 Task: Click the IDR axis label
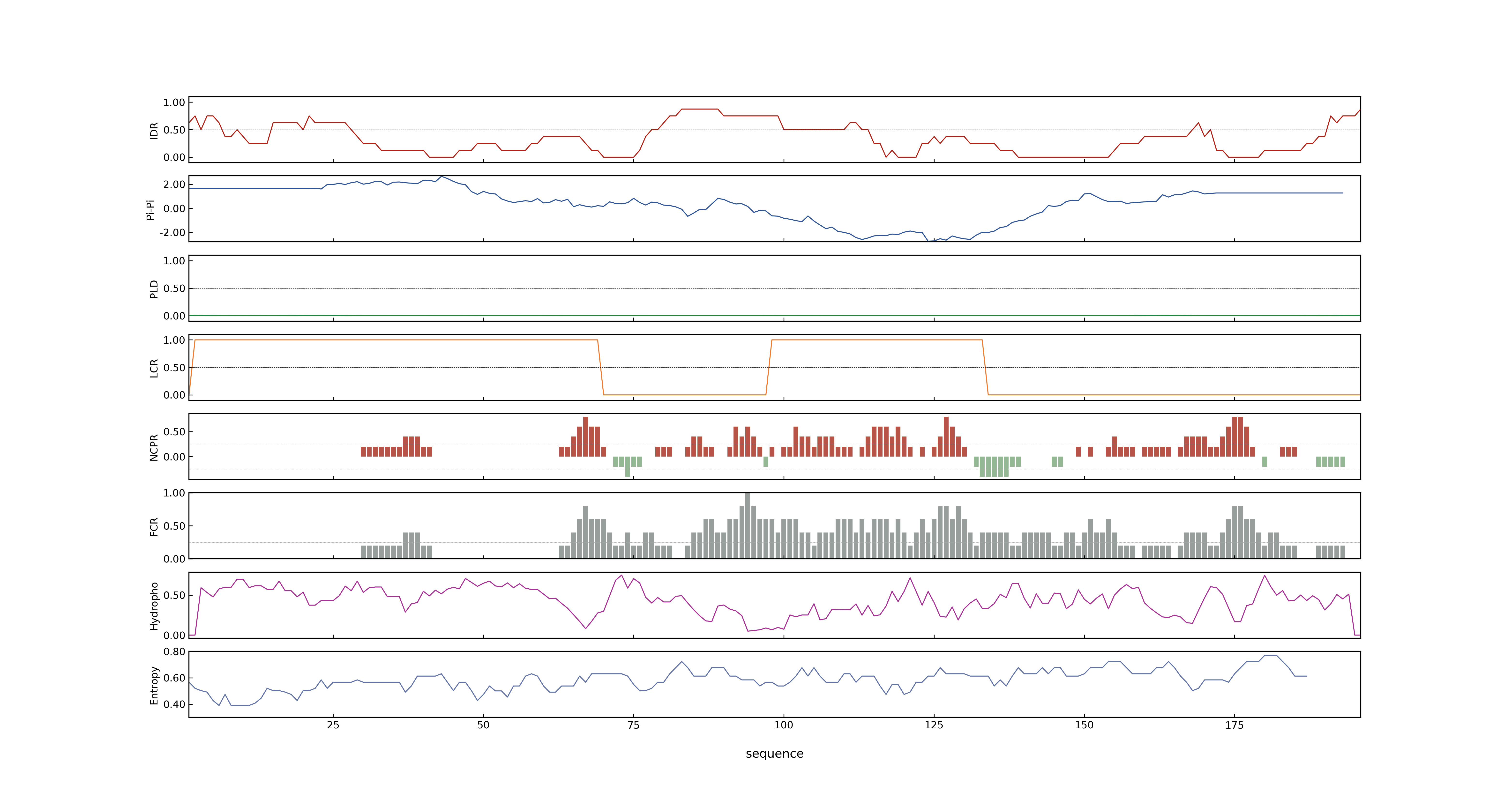(154, 130)
